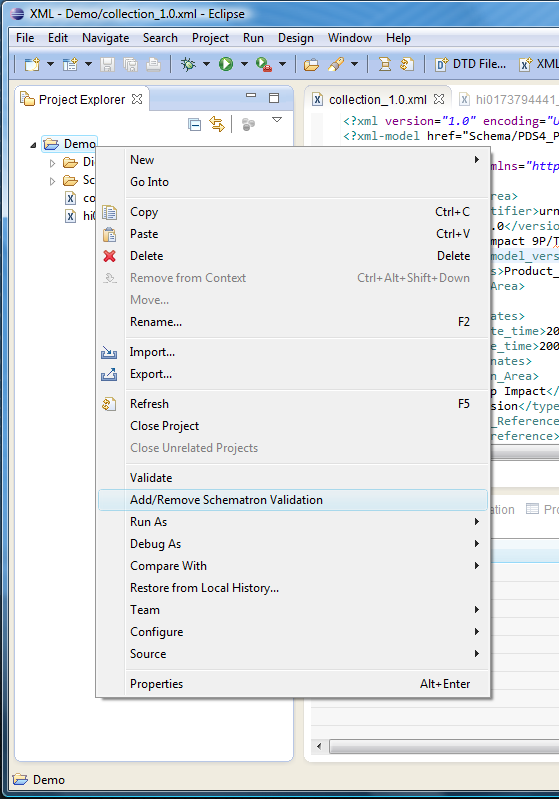Choose Restore from Local History...
Image resolution: width=559 pixels, height=799 pixels.
[x=293, y=588]
